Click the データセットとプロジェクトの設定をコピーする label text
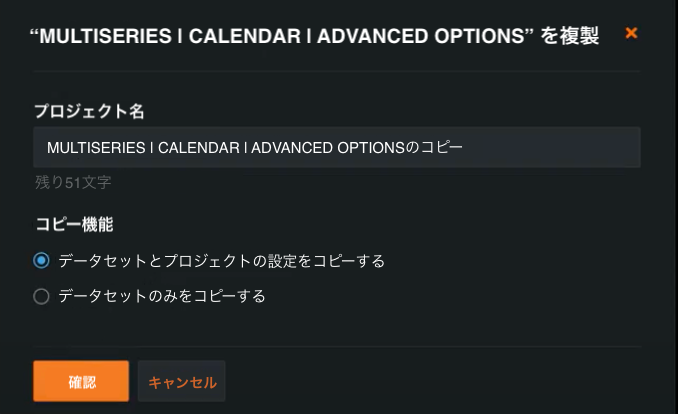 222,261
